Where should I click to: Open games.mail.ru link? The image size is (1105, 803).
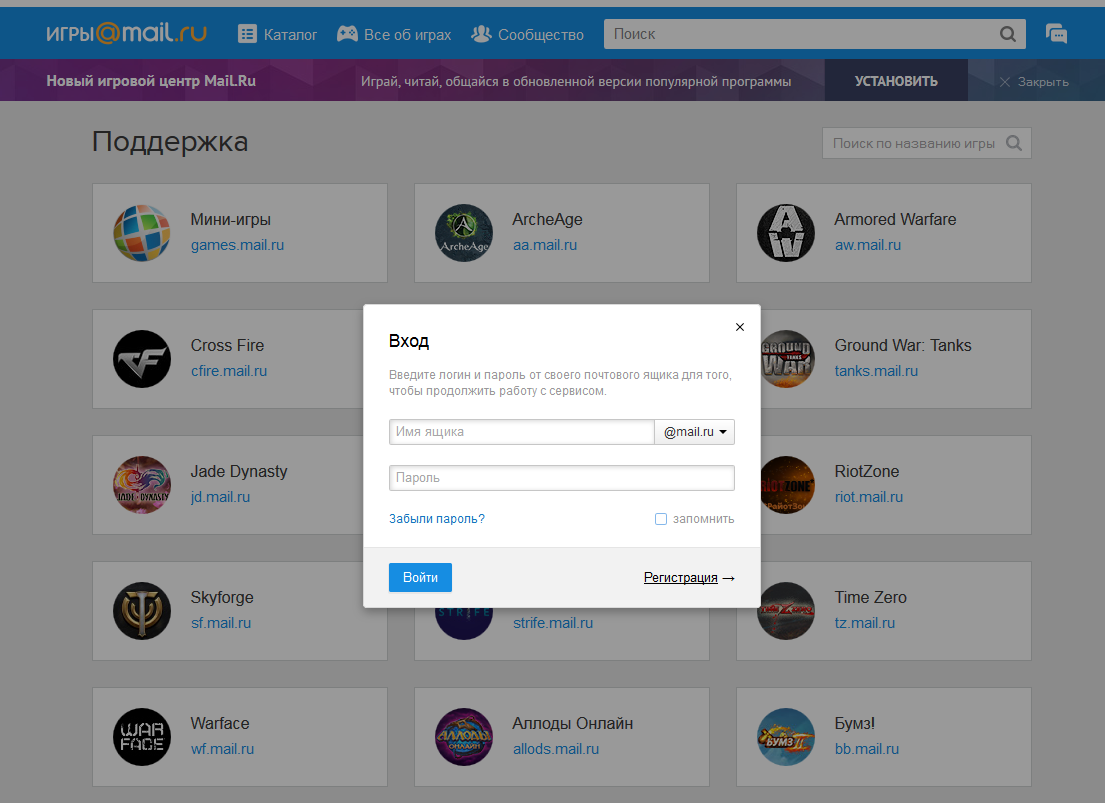coord(237,245)
